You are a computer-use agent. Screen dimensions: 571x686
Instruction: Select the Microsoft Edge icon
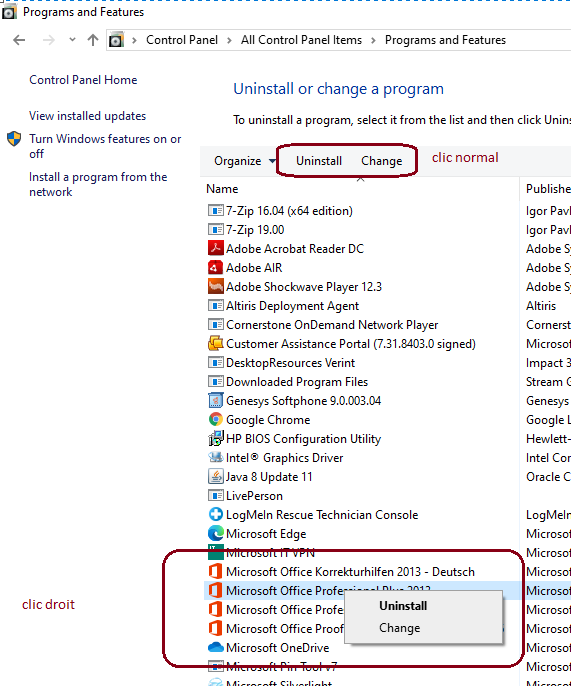pos(215,533)
